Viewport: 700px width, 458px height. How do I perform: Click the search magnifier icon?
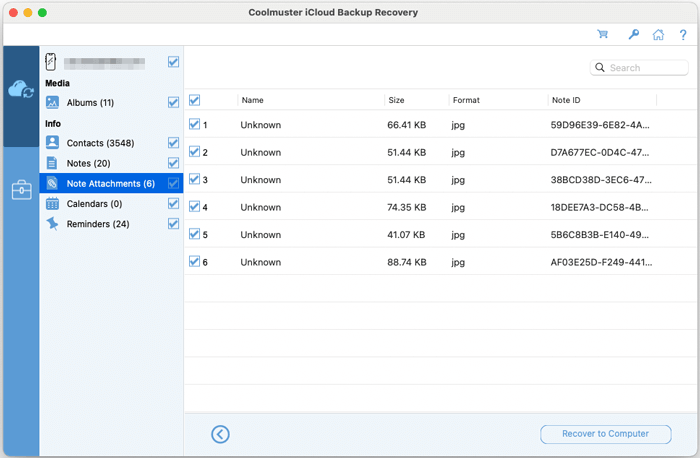(600, 68)
